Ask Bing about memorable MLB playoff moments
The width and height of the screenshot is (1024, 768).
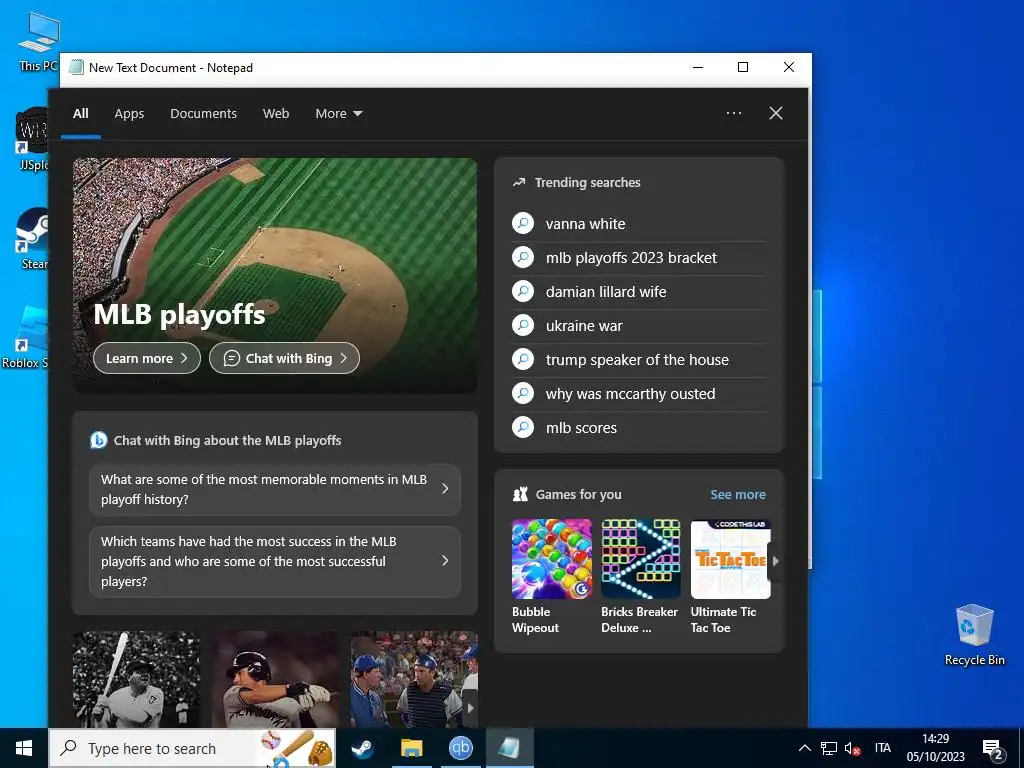(x=275, y=489)
